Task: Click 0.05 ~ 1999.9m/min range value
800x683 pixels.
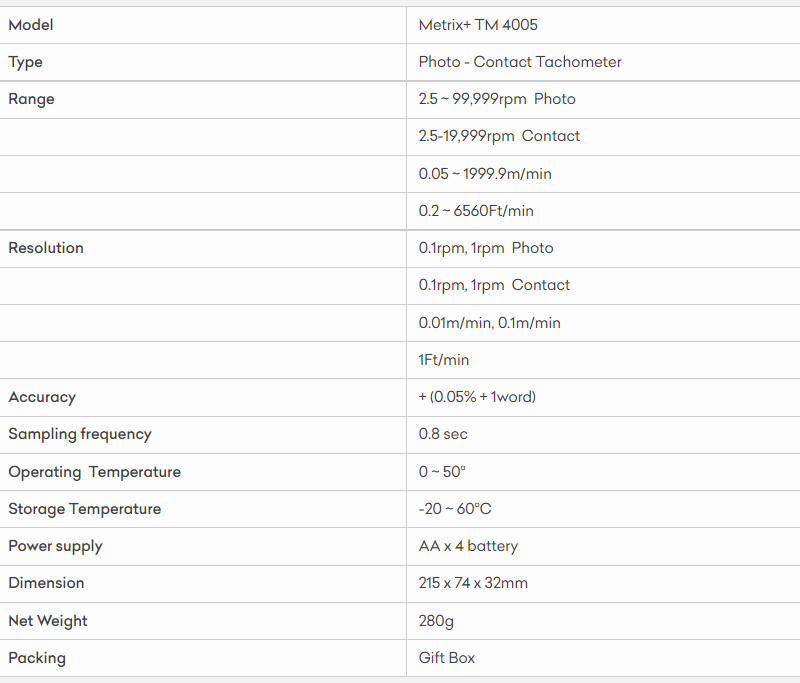Action: click(485, 174)
